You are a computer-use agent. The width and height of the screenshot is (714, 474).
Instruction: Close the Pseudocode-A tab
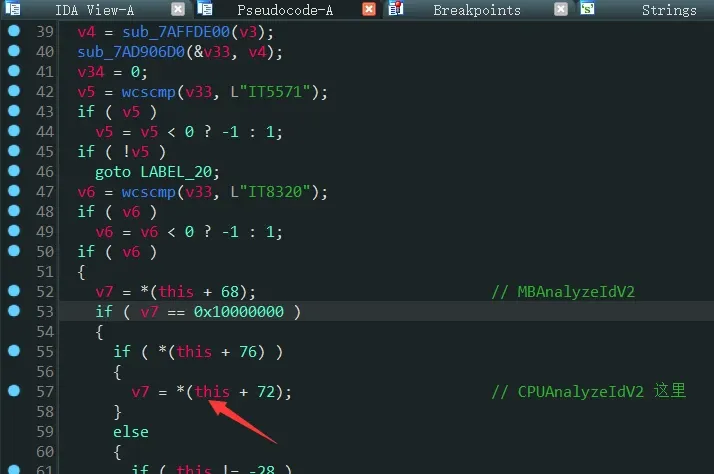click(x=369, y=9)
